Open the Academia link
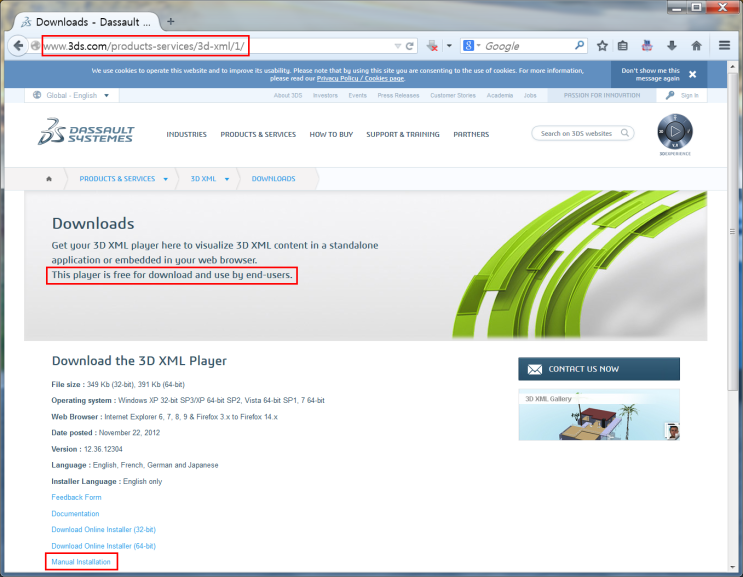 tap(499, 95)
